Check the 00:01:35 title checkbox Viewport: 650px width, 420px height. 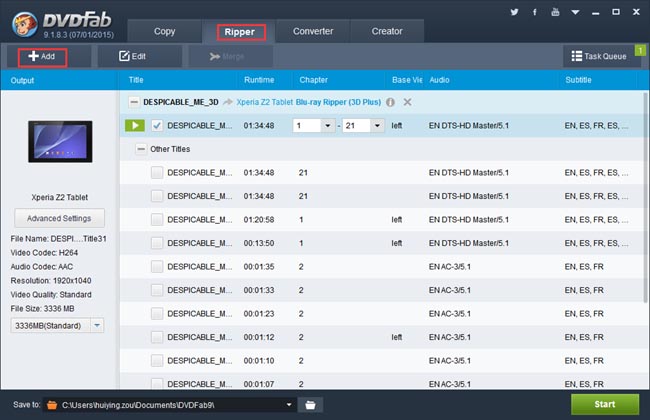(157, 267)
